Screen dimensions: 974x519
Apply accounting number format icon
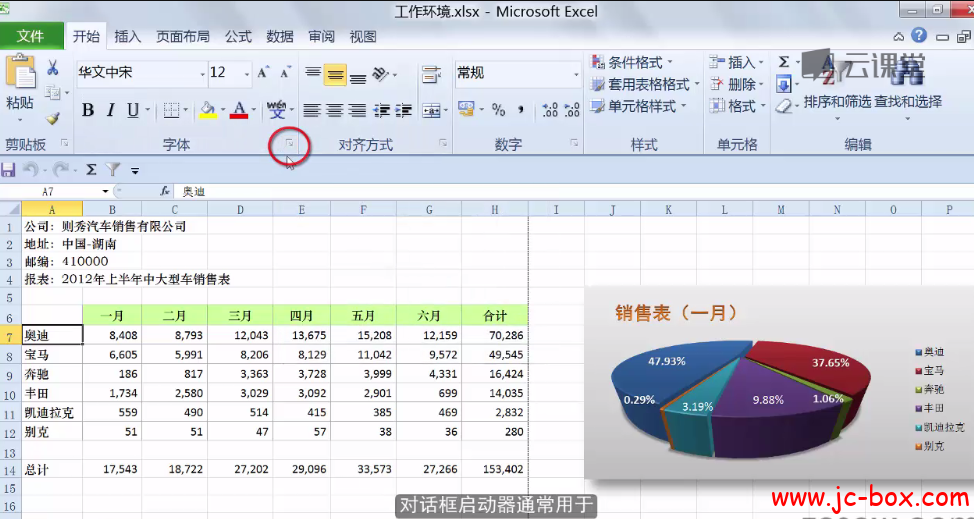pyautogui.click(x=467, y=110)
